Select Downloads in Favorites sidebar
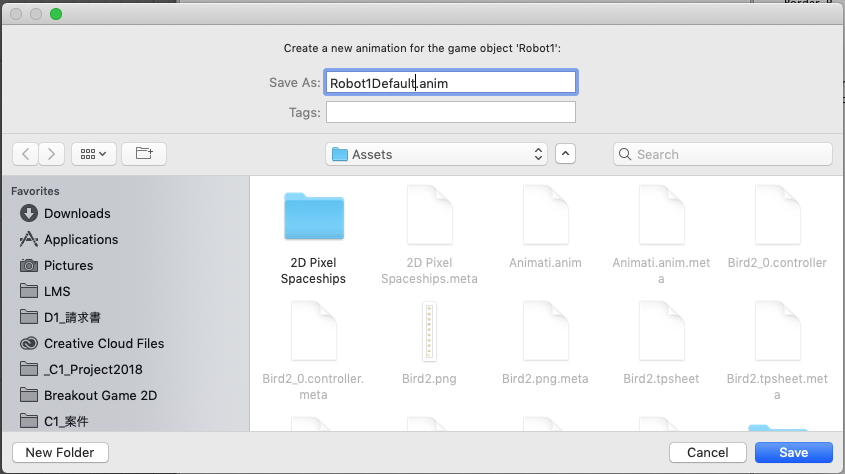Viewport: 845px width, 474px height. click(x=77, y=213)
